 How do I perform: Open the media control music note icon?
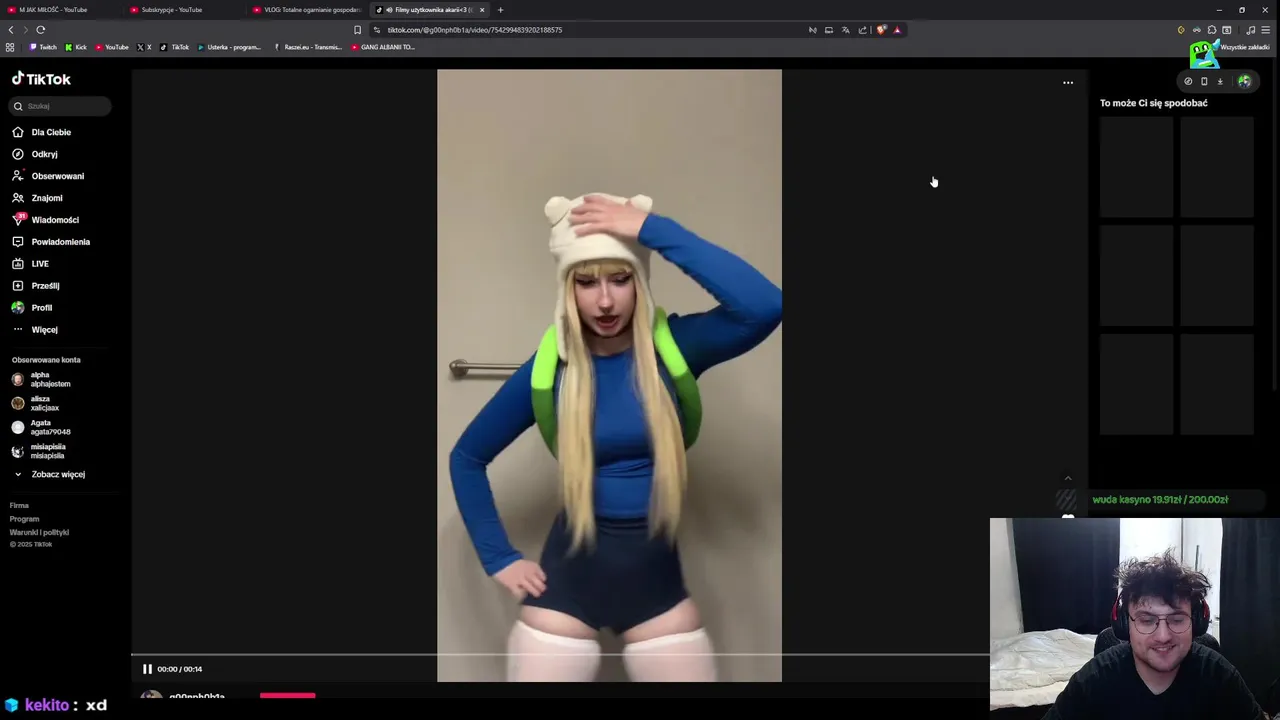pyautogui.click(x=1250, y=30)
